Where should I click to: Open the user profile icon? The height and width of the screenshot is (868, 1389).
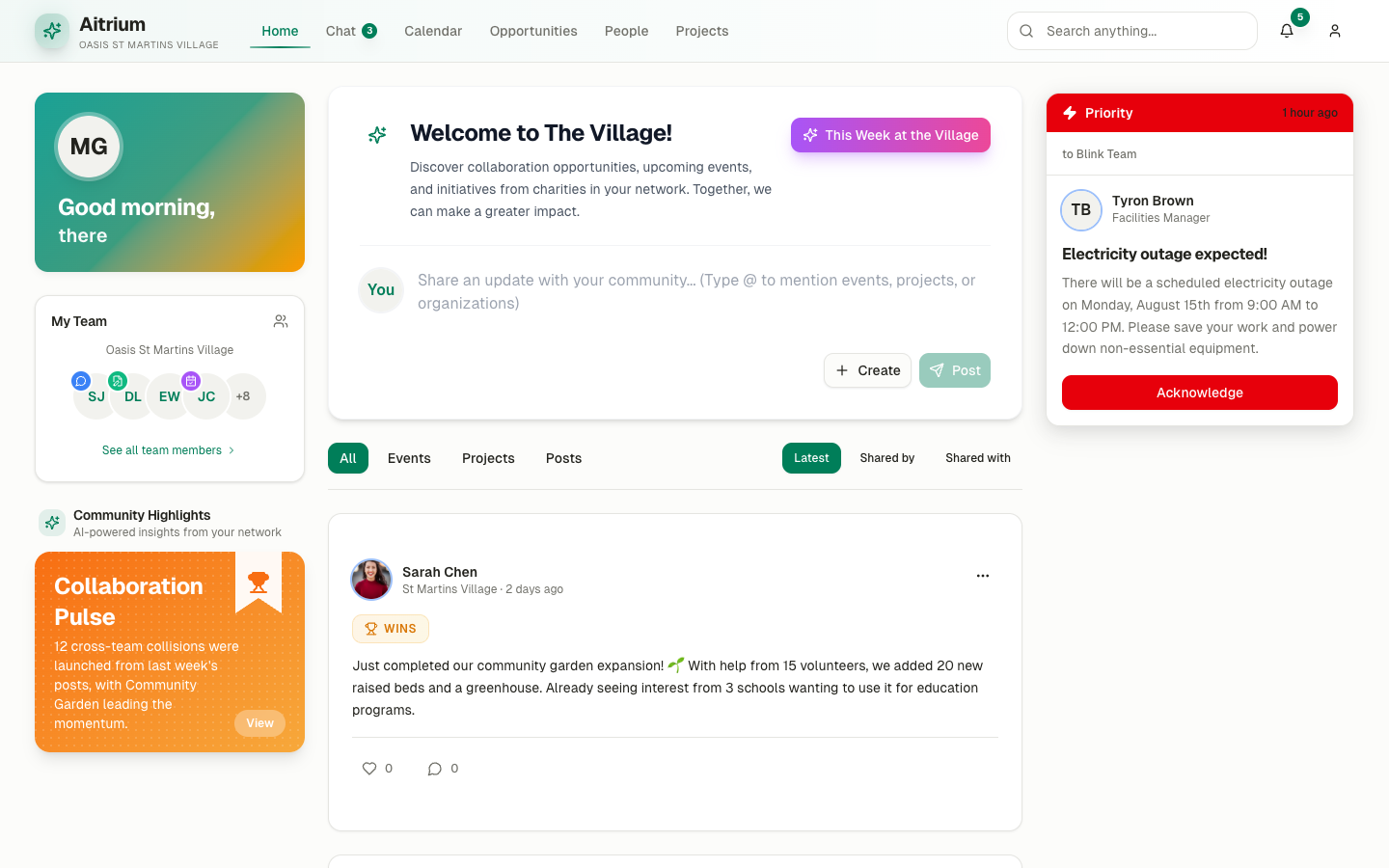[1335, 31]
